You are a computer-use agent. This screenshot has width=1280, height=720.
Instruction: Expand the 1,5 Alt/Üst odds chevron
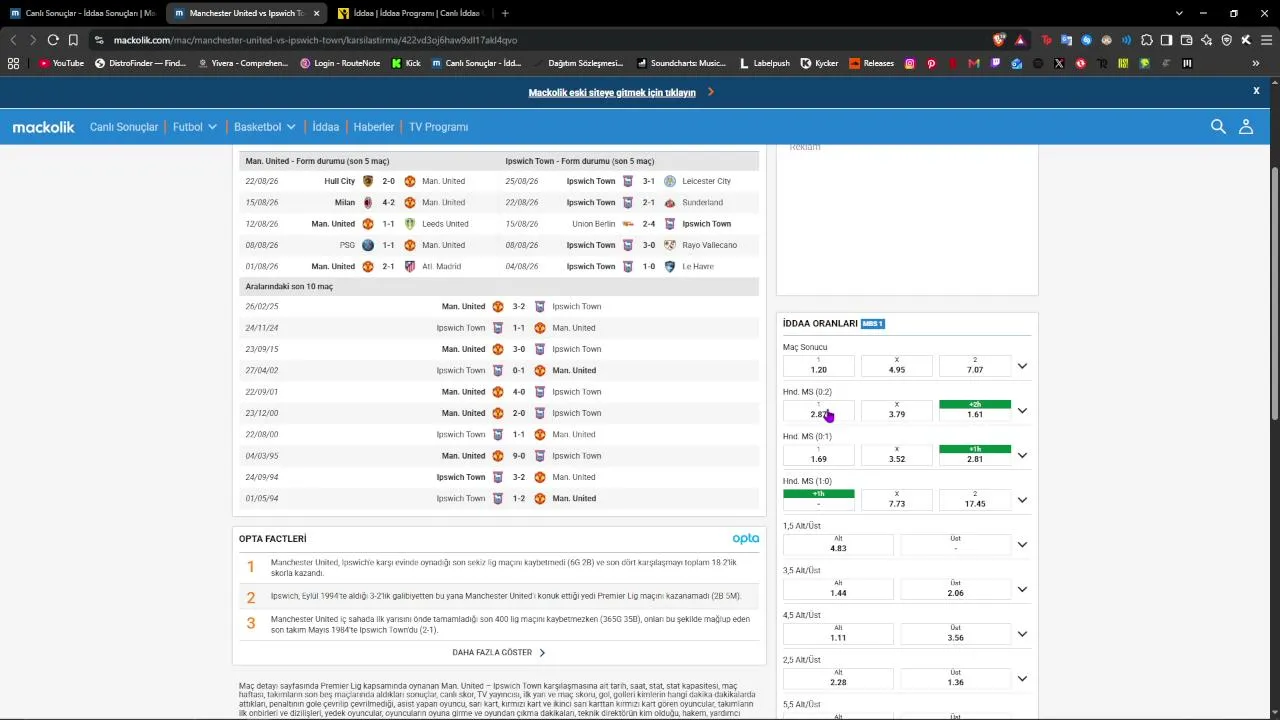pos(1022,545)
